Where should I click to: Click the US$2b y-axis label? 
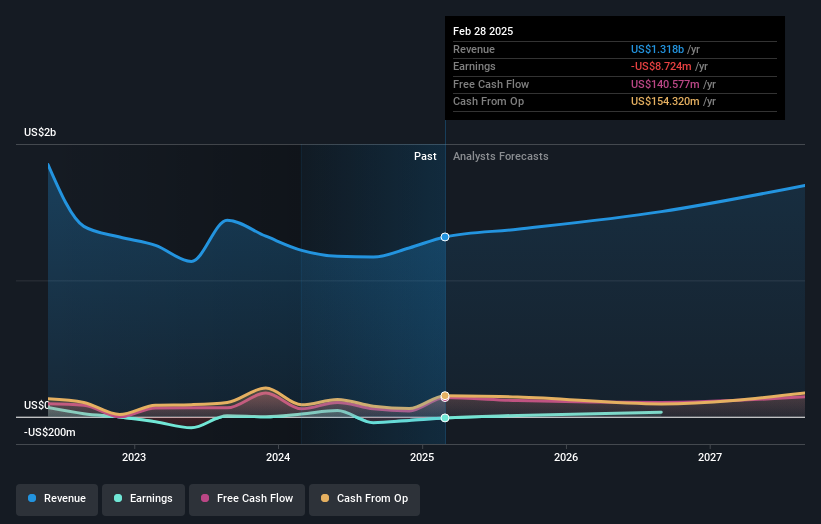click(x=40, y=132)
